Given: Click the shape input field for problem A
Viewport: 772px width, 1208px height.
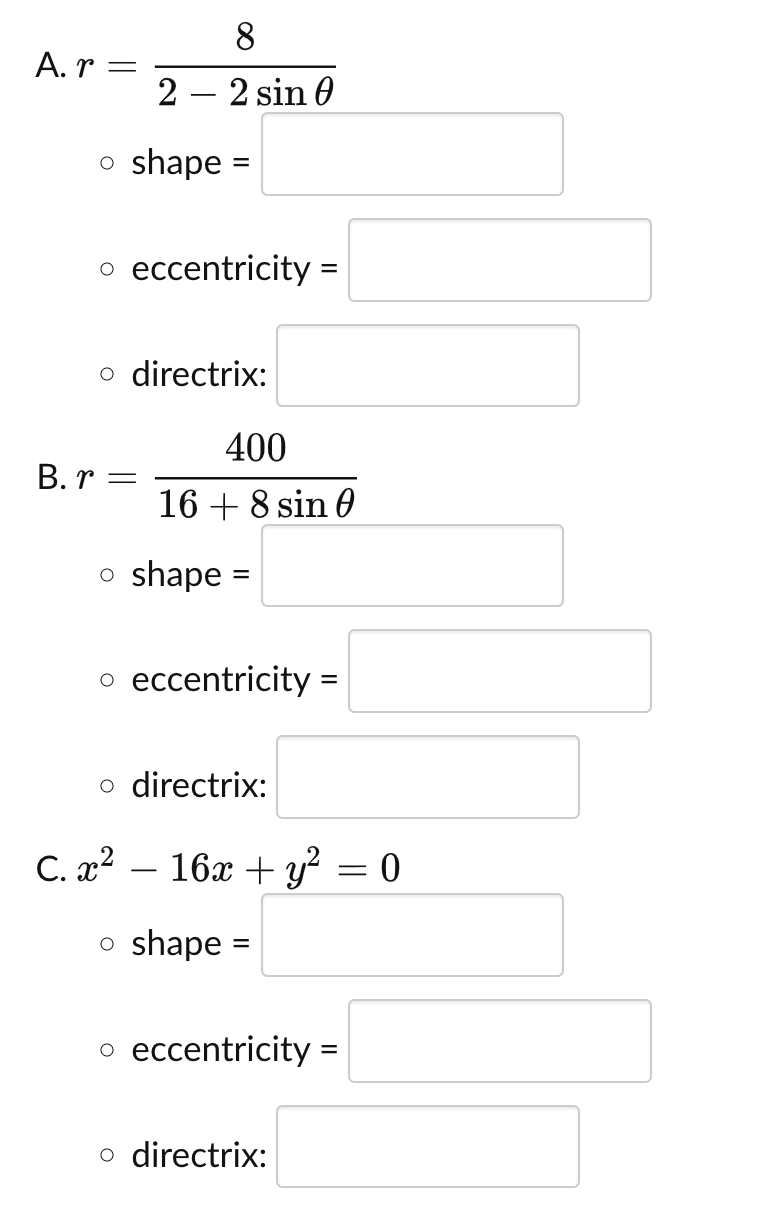Looking at the screenshot, I should coord(411,154).
